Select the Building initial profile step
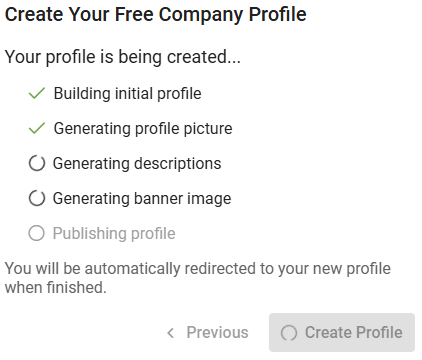The width and height of the screenshot is (422, 360). [x=128, y=94]
